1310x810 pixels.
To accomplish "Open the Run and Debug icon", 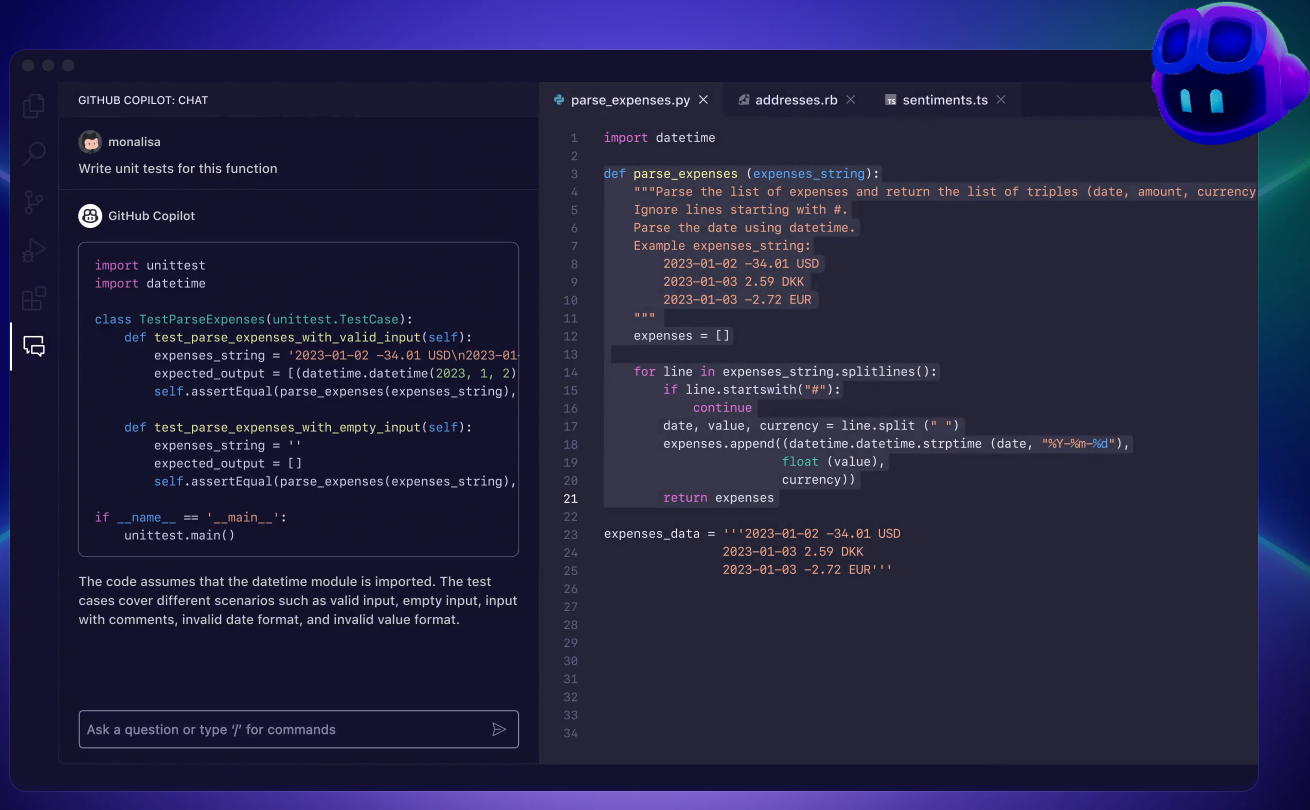I will pyautogui.click(x=34, y=250).
